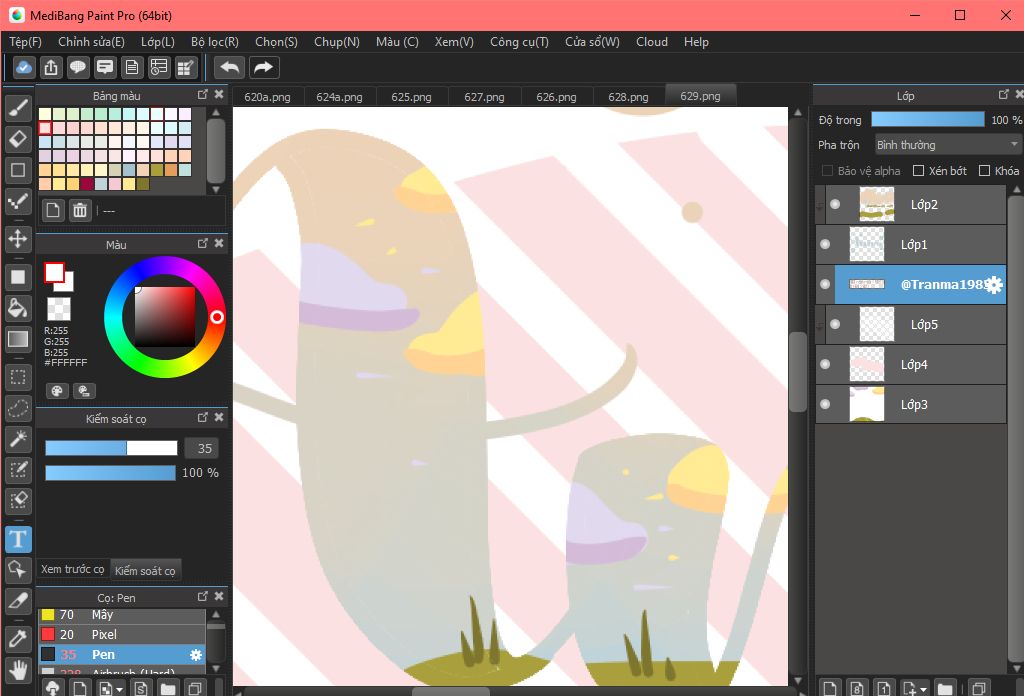Viewport: 1024px width, 696px height.
Task: Select the Divide (panel cutter) tool
Action: (18, 601)
